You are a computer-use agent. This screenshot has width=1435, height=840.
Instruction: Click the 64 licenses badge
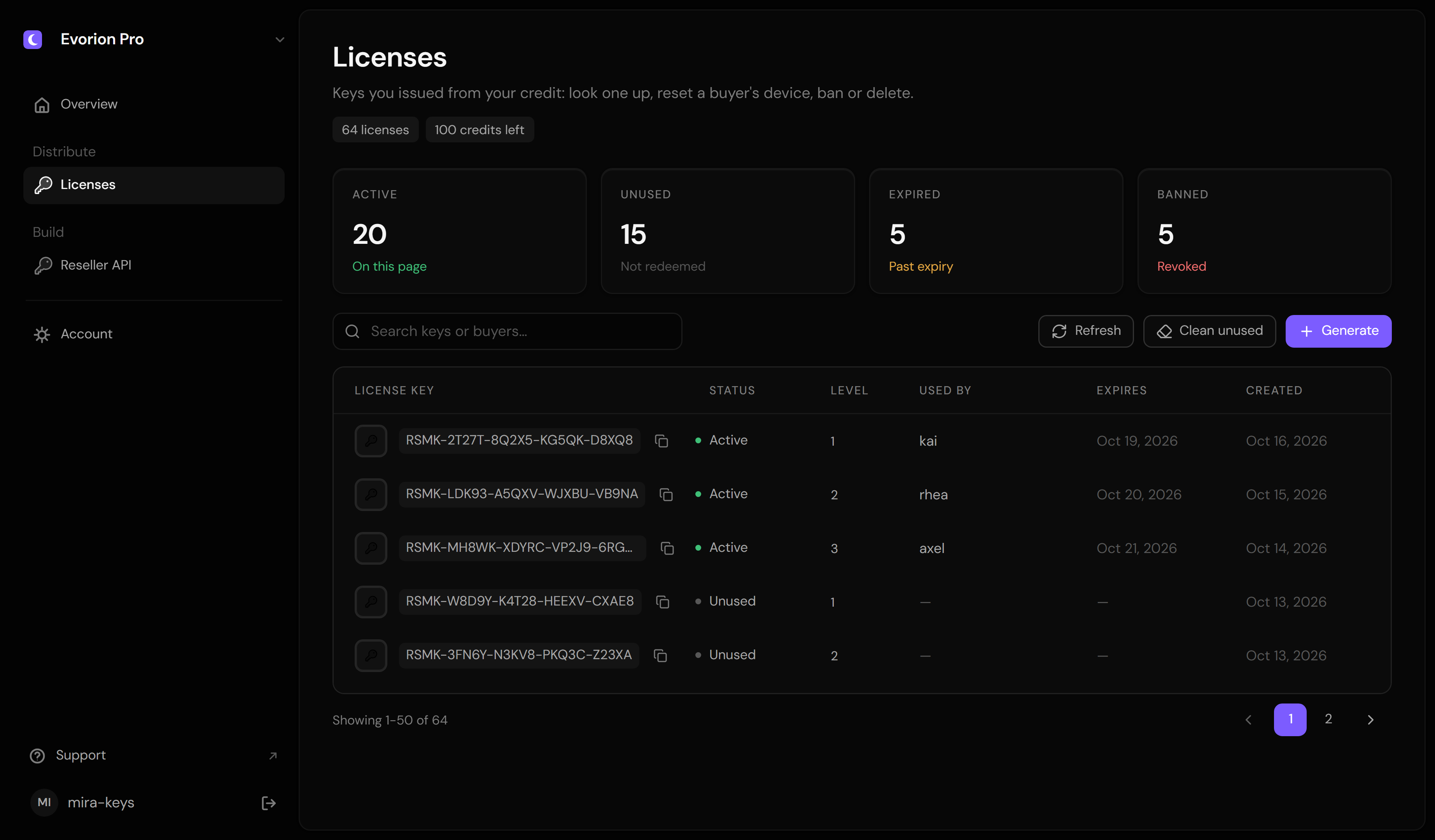[x=375, y=130]
